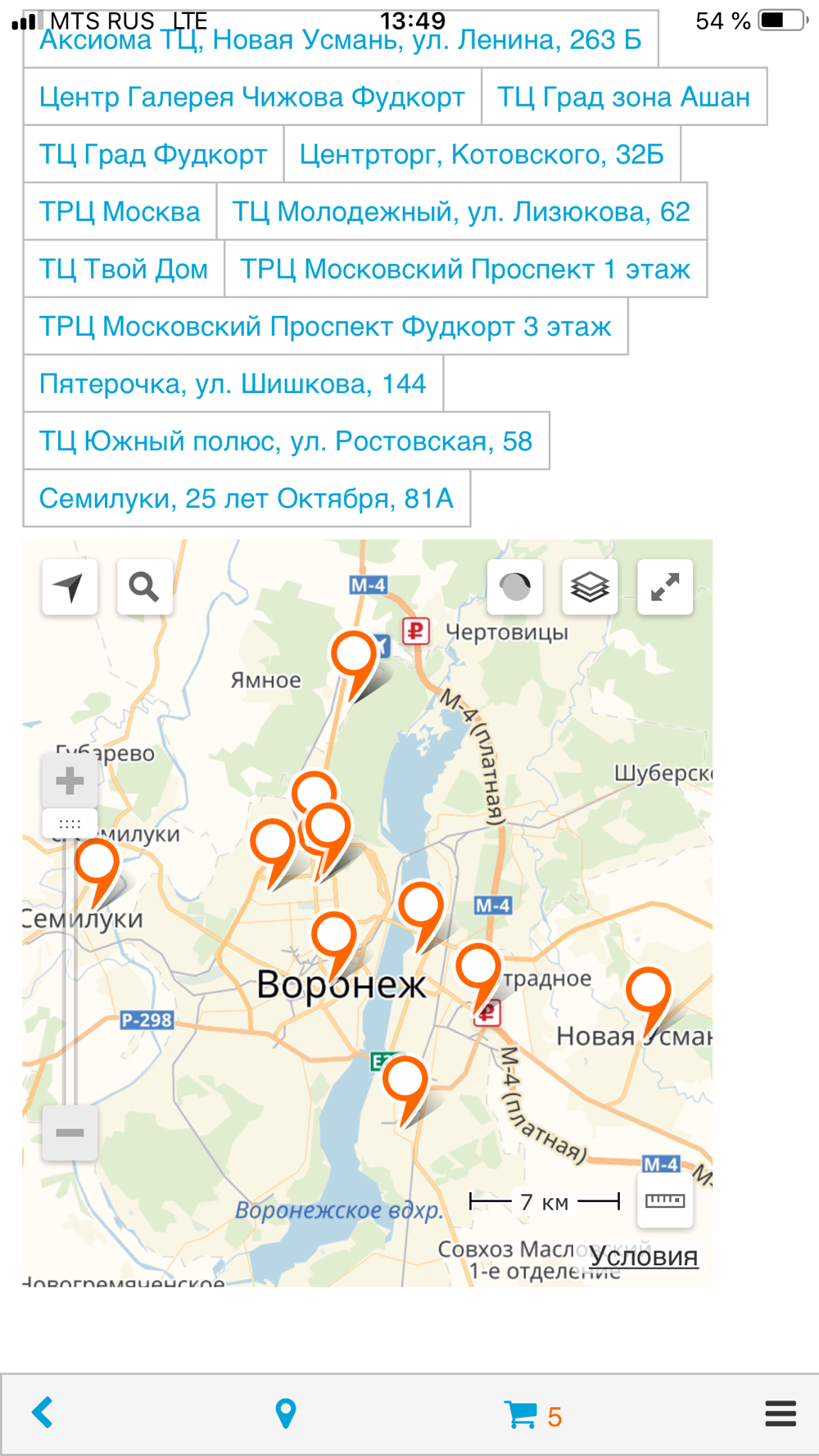Tap the red ruble toll icon near Чертовицы
This screenshot has width=819, height=1456.
[416, 631]
